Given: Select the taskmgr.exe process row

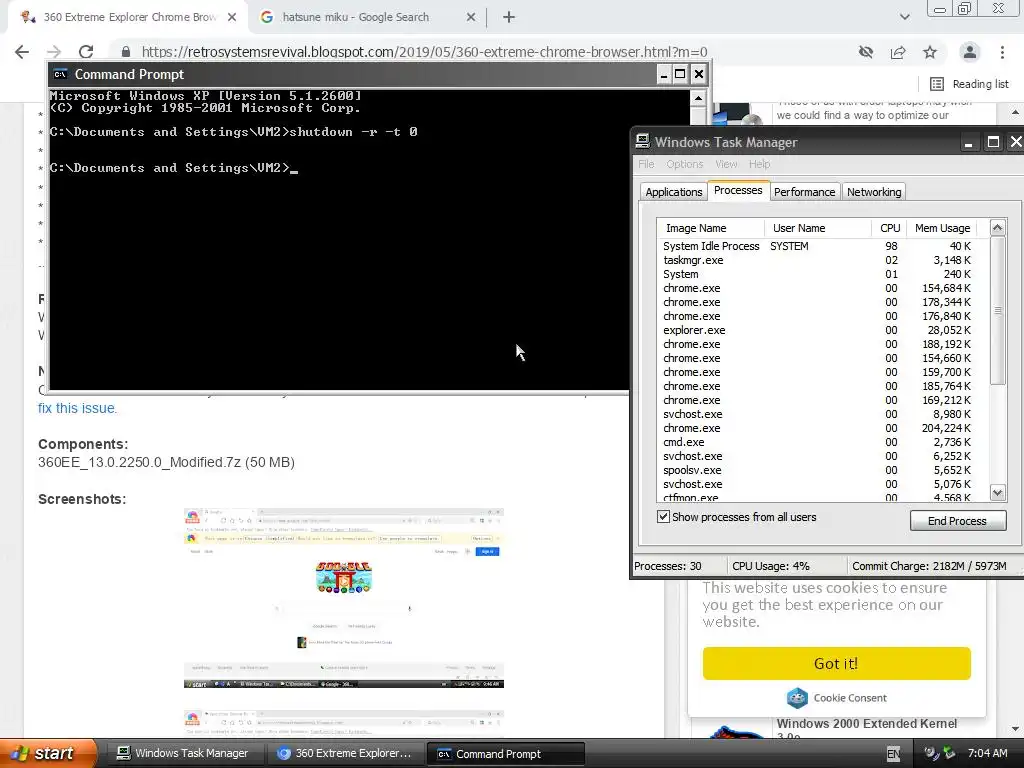Looking at the screenshot, I should click(817, 260).
